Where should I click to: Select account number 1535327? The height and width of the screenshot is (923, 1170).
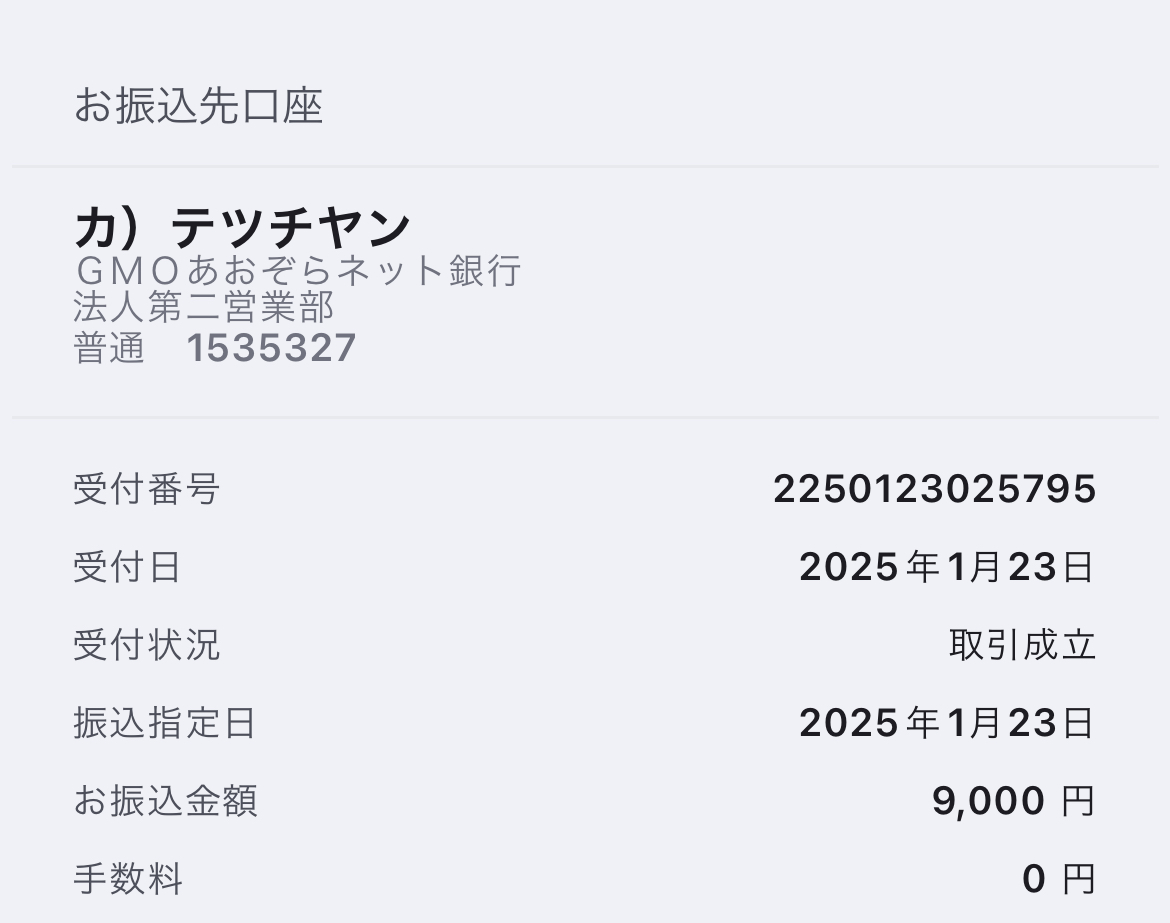(271, 348)
